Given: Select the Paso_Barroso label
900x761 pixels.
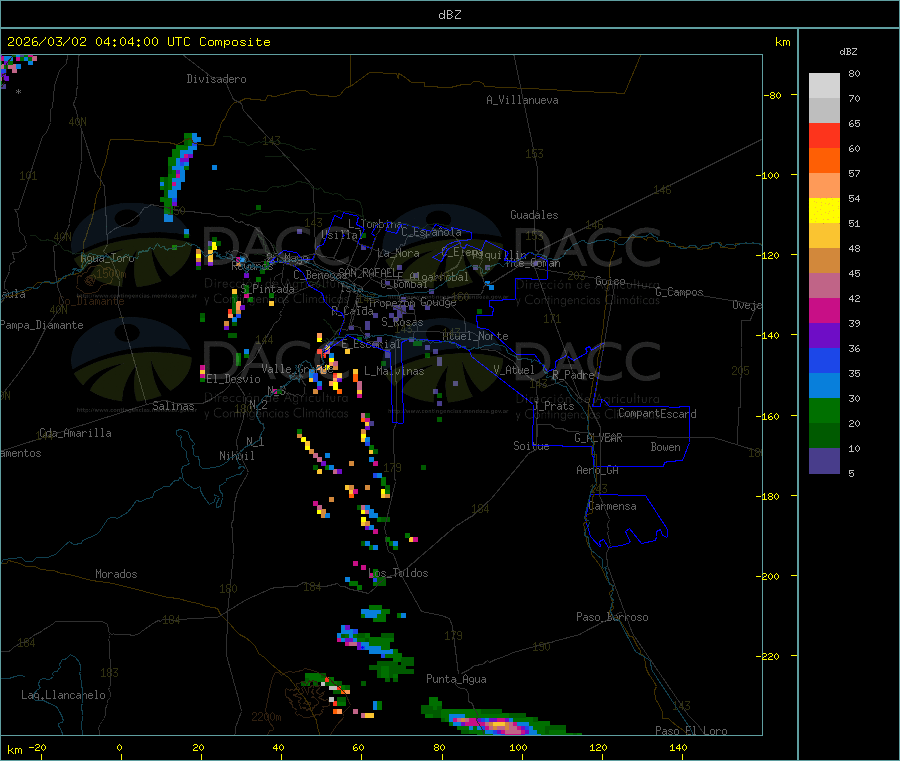Looking at the screenshot, I should (x=612, y=617).
